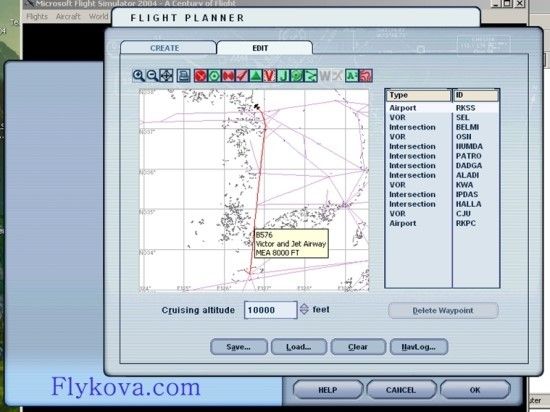Switch to the CREATE tab
The image size is (550, 412).
[168, 48]
